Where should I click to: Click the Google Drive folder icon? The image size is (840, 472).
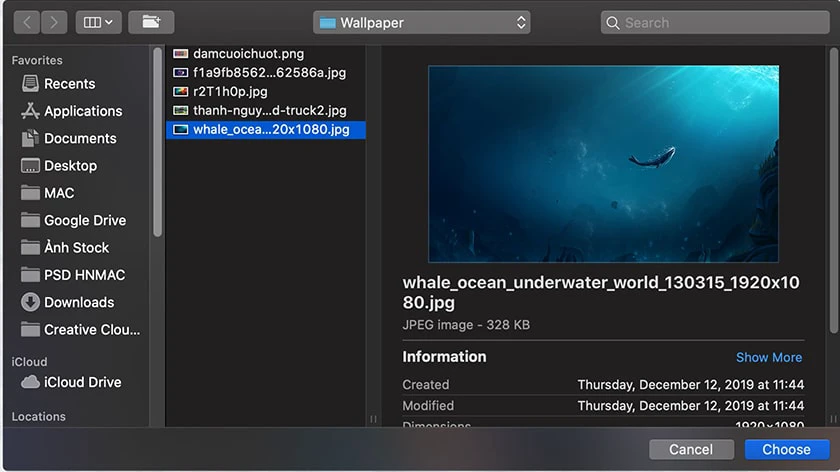tap(30, 220)
